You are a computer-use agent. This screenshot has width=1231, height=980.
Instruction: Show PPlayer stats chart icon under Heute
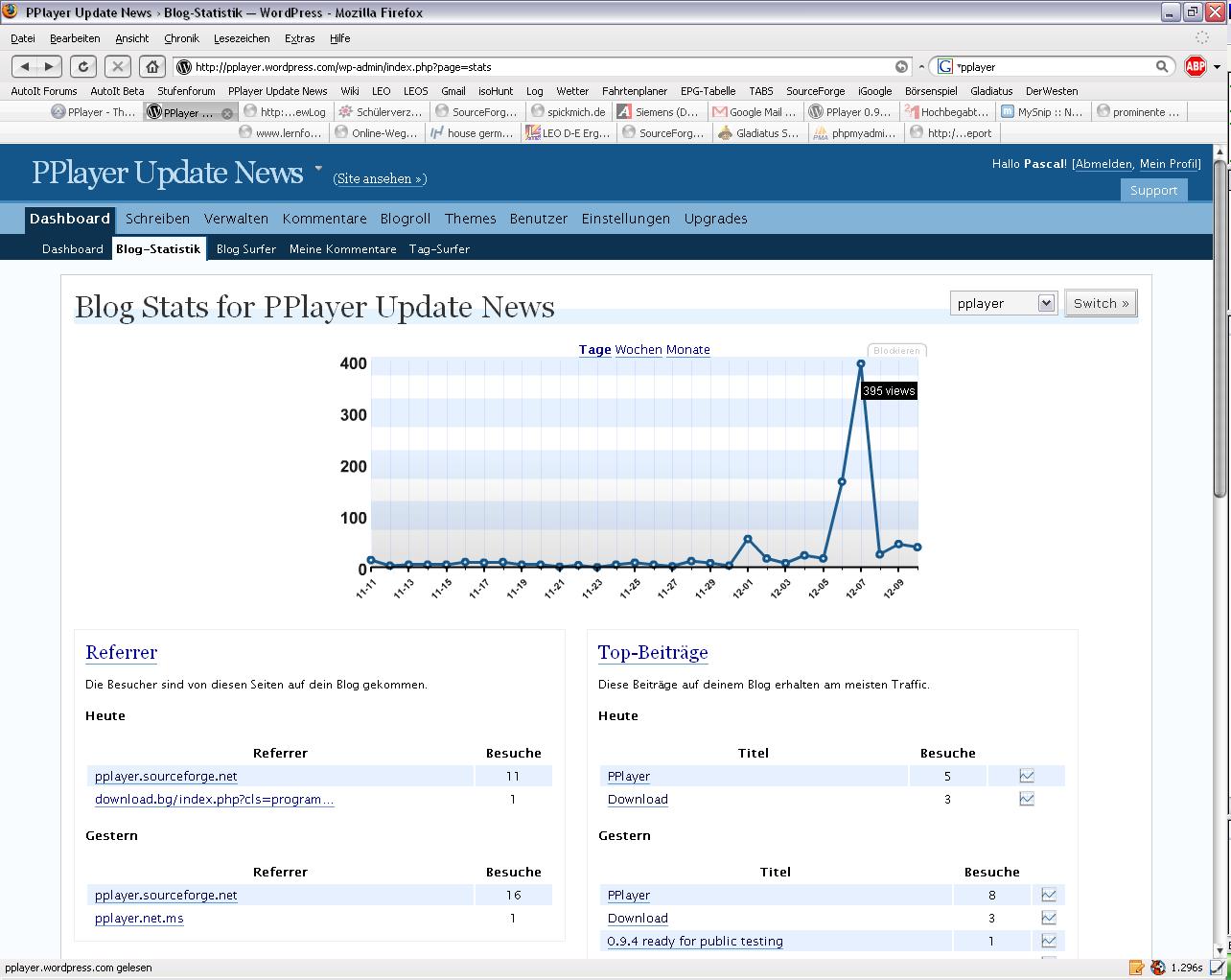coord(1027,776)
